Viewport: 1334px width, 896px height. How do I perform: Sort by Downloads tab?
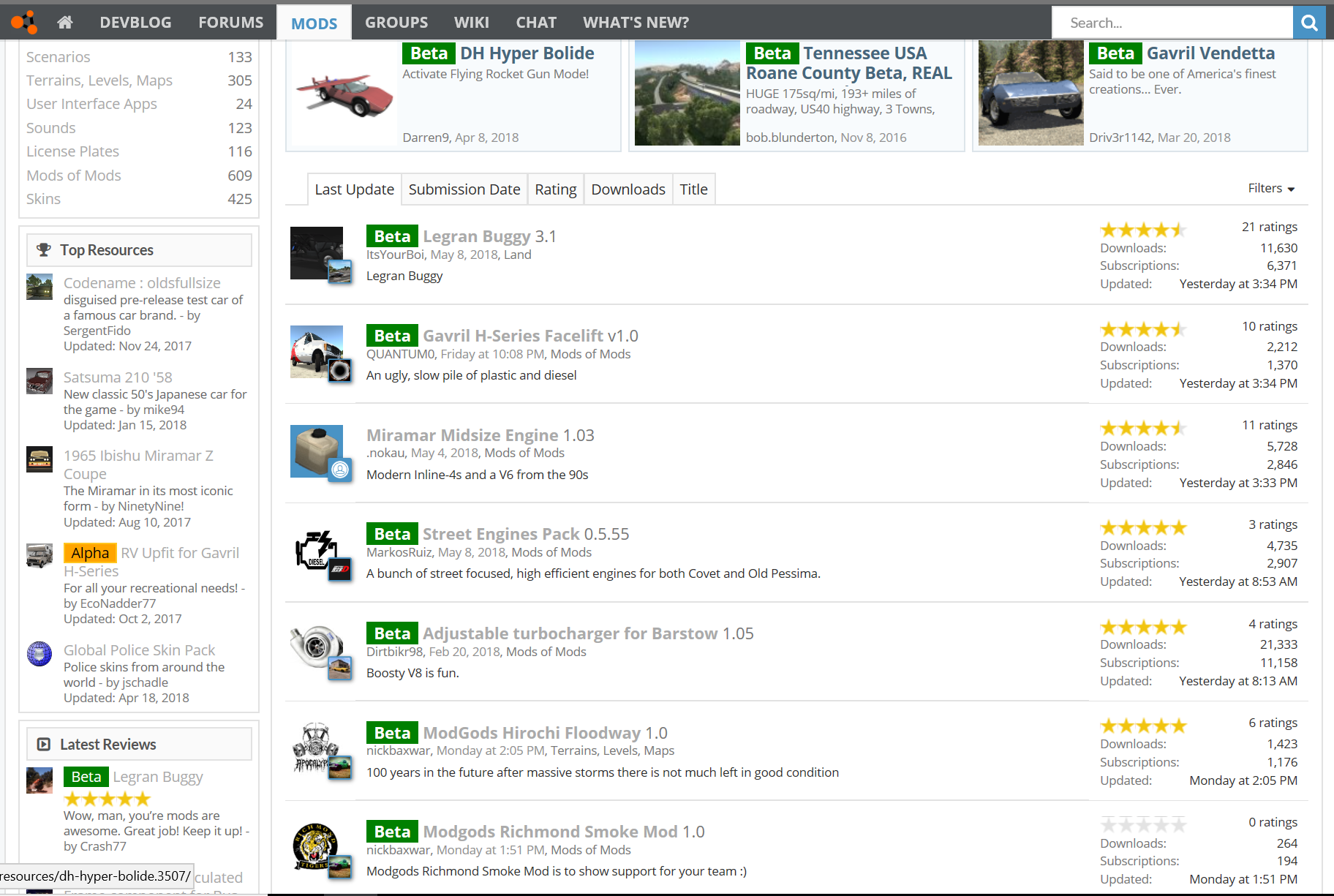(628, 189)
